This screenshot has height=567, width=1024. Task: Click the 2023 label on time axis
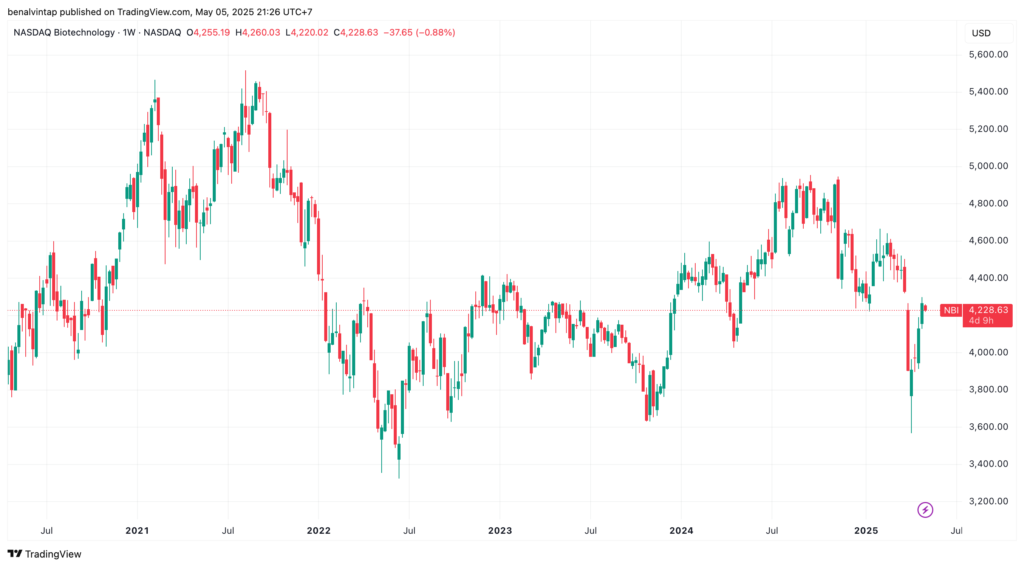click(500, 530)
